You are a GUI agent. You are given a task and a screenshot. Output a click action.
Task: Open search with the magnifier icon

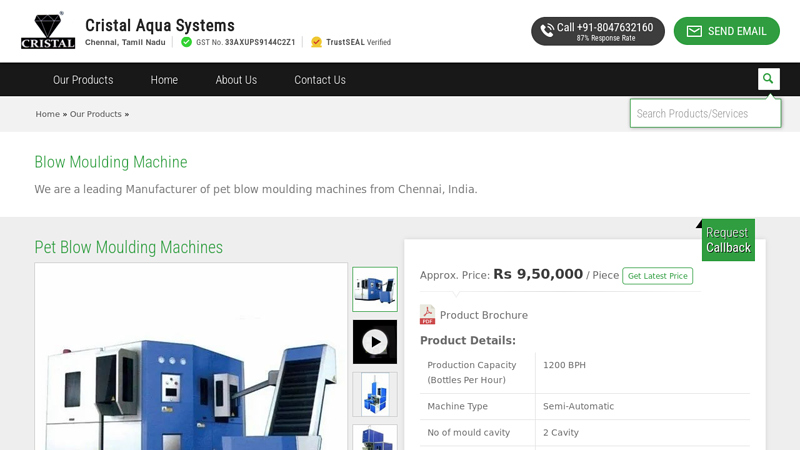click(x=768, y=79)
